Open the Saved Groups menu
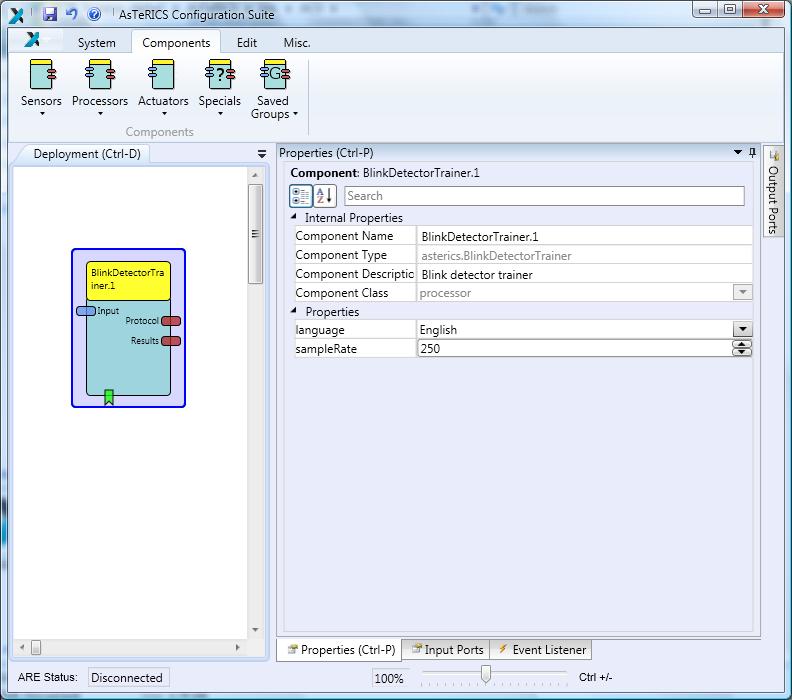 (x=274, y=89)
